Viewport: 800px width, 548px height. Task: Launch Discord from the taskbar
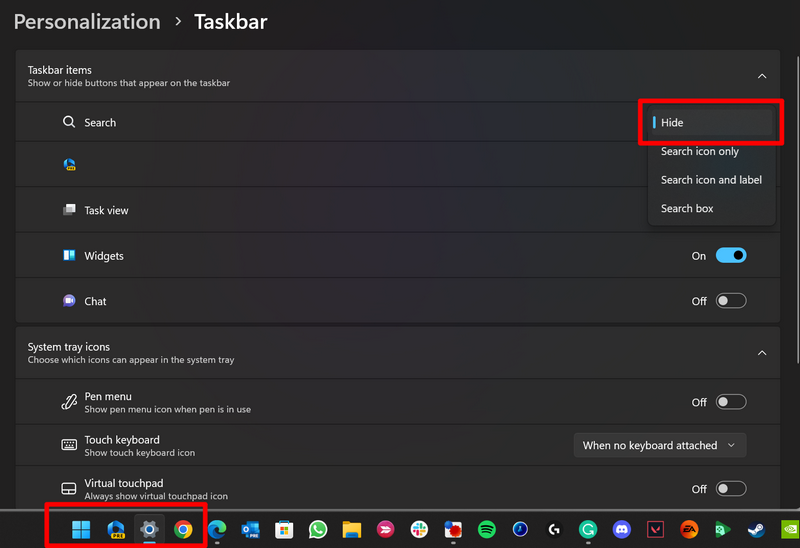(x=622, y=529)
